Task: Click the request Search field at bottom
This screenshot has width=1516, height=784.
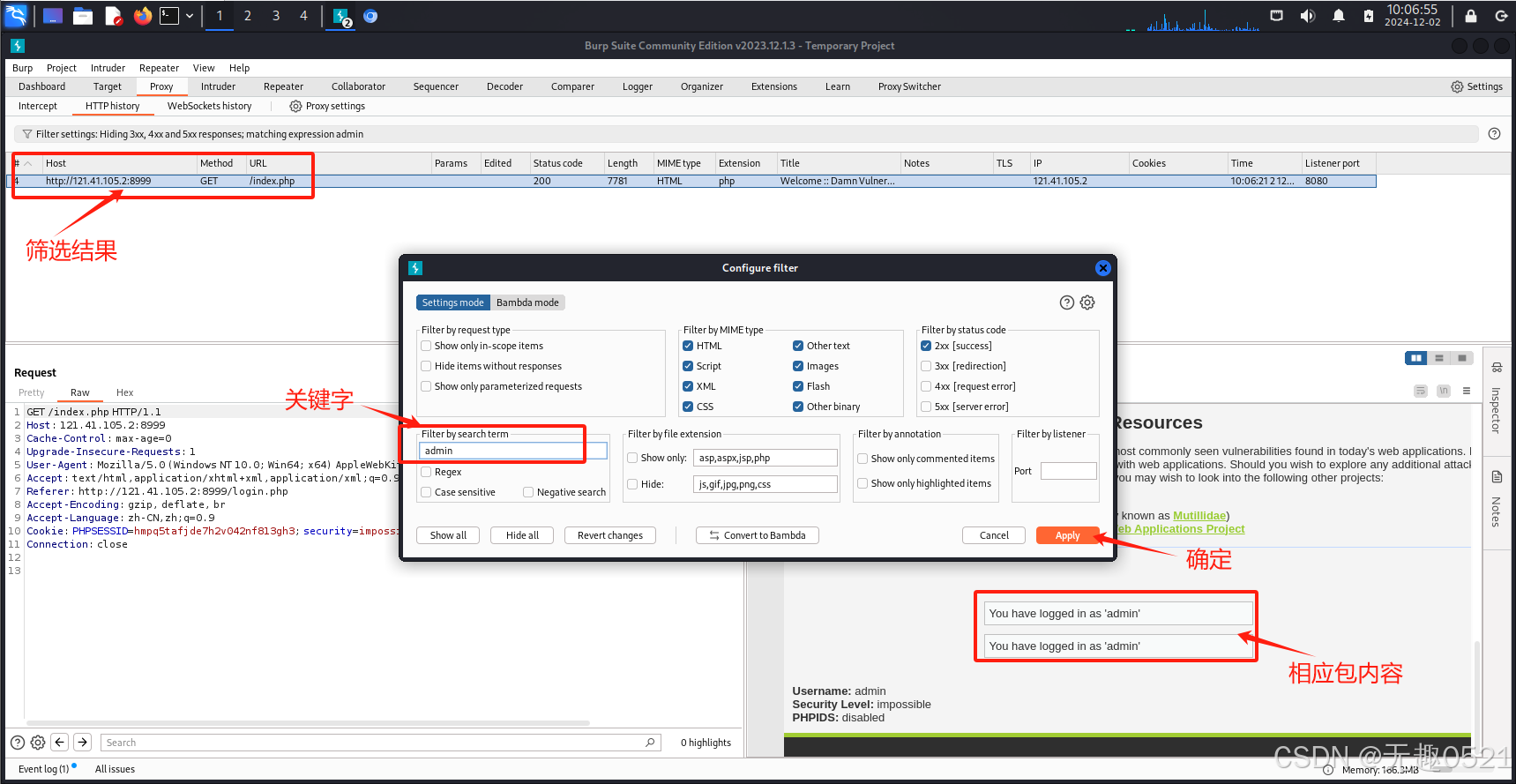Action: 381,743
